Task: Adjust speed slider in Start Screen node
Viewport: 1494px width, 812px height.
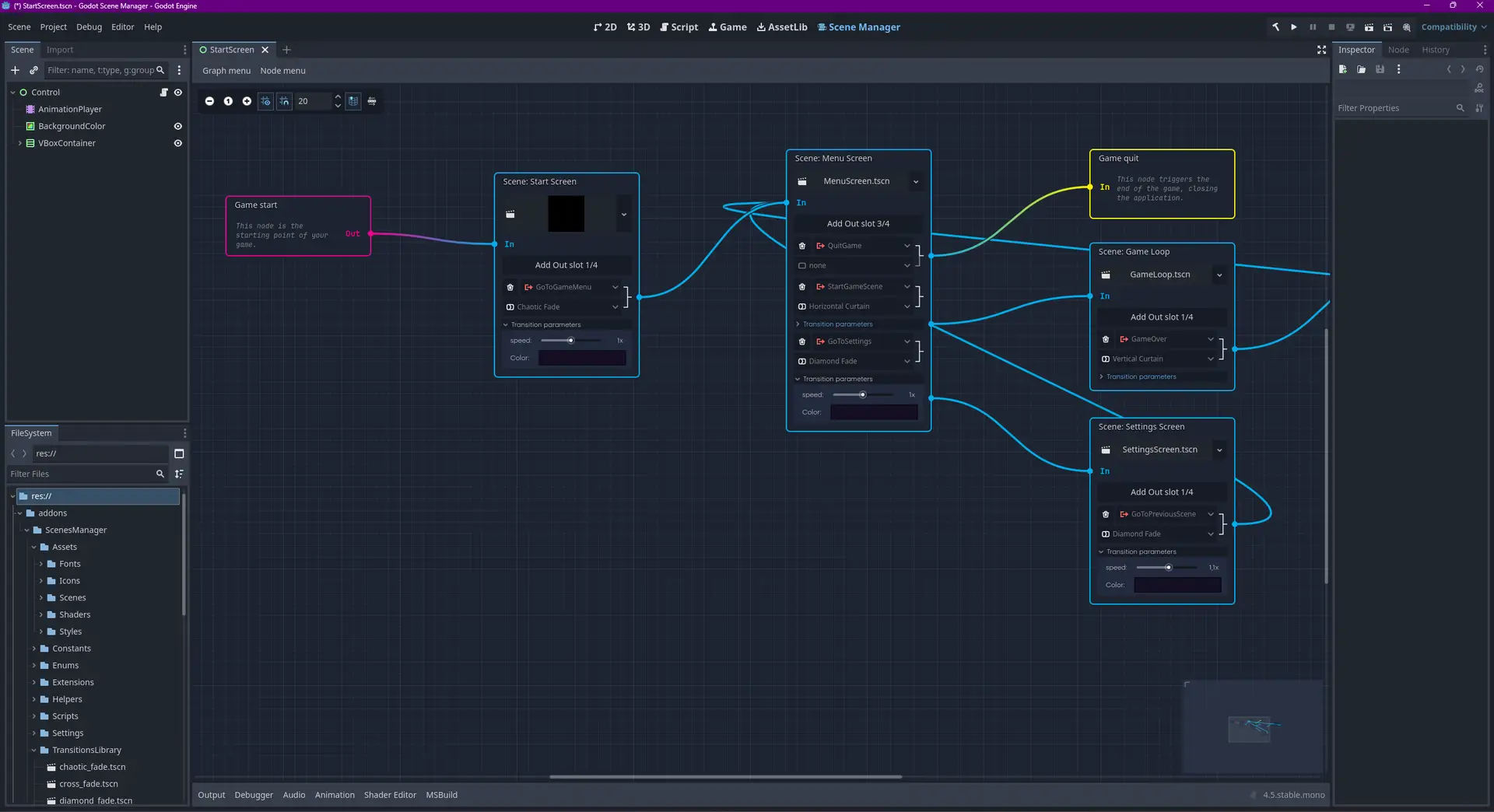Action: pyautogui.click(x=571, y=341)
